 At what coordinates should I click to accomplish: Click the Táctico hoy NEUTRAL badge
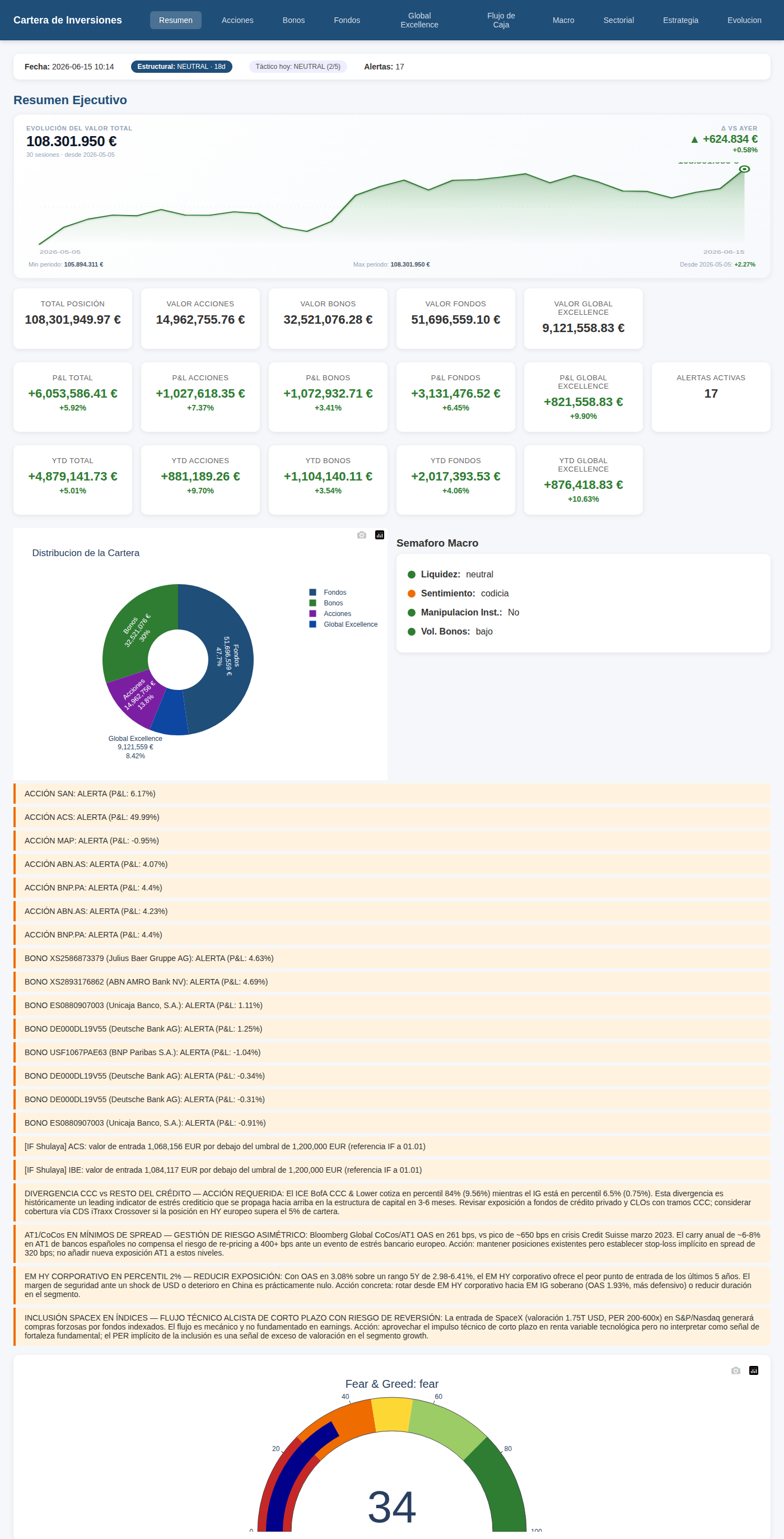pyautogui.click(x=297, y=67)
